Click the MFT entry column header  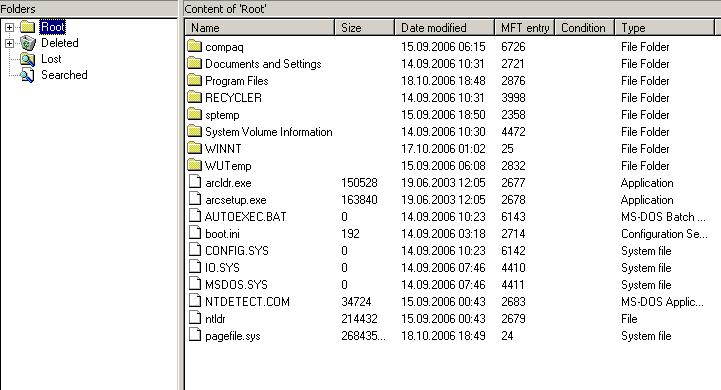point(525,28)
